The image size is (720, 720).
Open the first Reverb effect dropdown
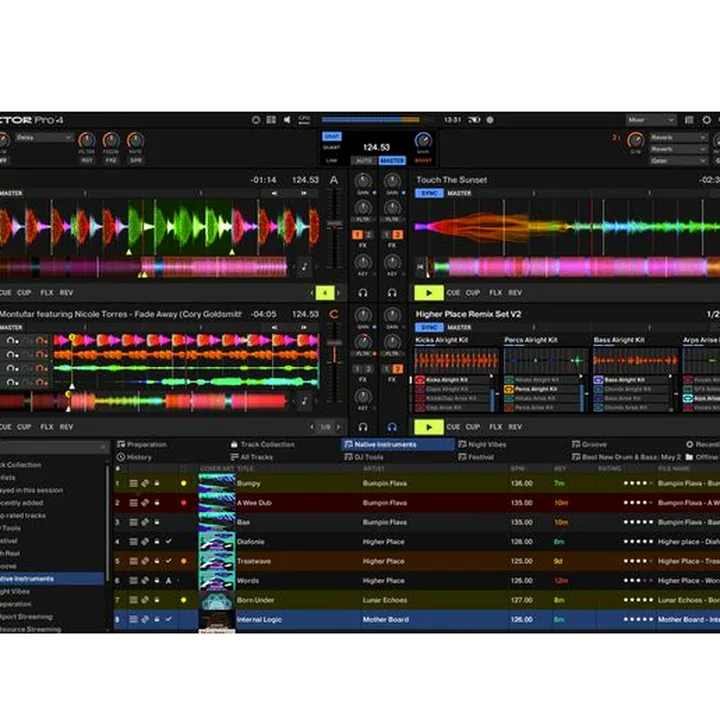point(678,137)
